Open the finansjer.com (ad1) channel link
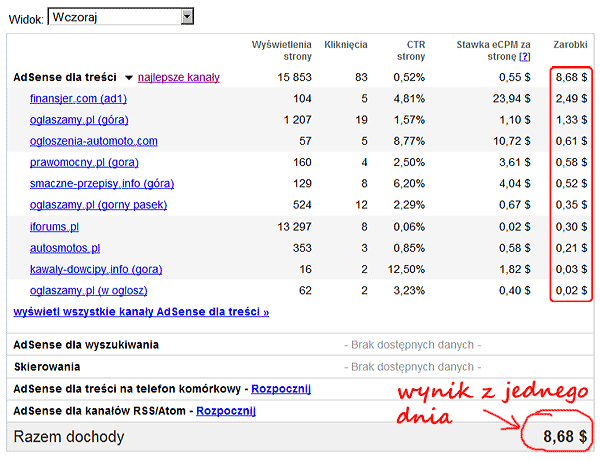This screenshot has height=461, width=600. 78,99
